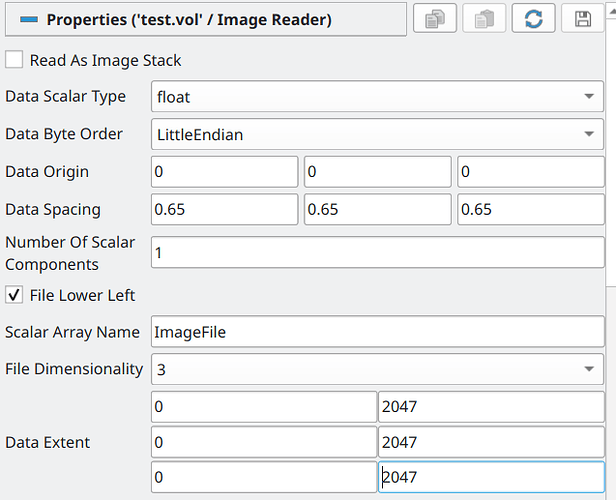Open the File Dimensionality dropdown
Screen dimensions: 616x500
(x=377, y=369)
